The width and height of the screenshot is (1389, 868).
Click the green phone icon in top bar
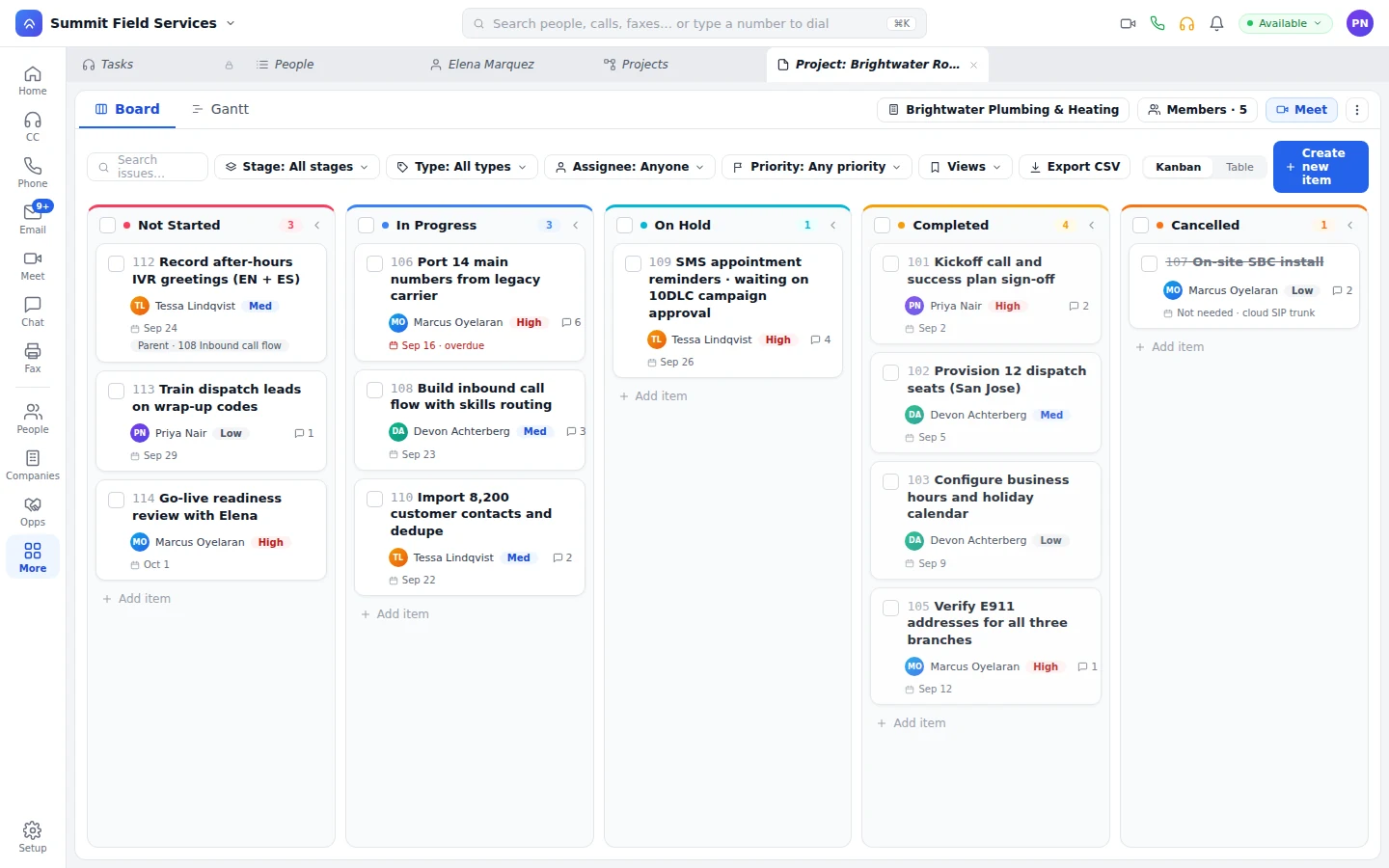pos(1157,23)
